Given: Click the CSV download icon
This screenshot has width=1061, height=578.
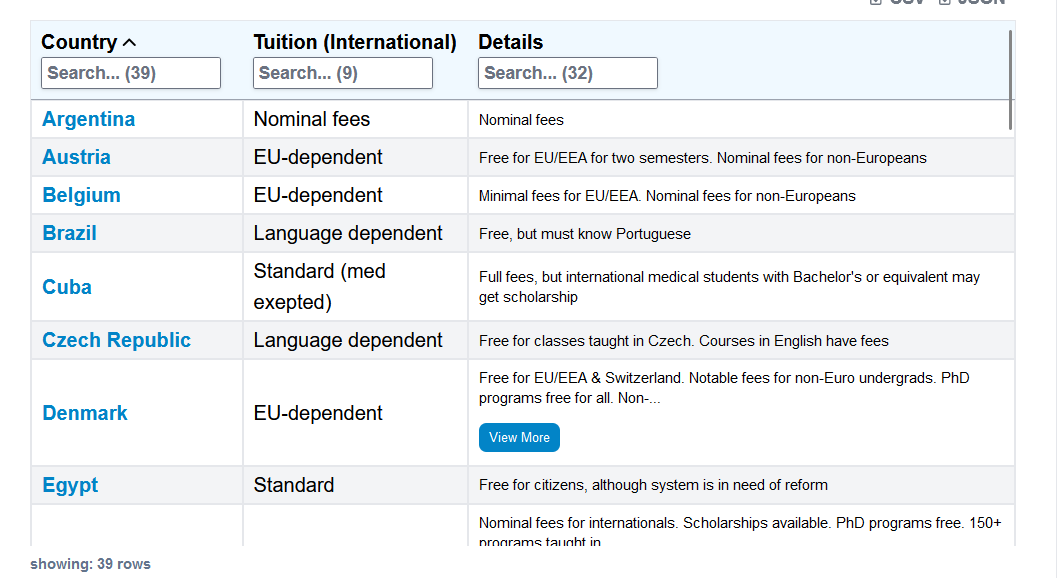Looking at the screenshot, I should point(876,2).
